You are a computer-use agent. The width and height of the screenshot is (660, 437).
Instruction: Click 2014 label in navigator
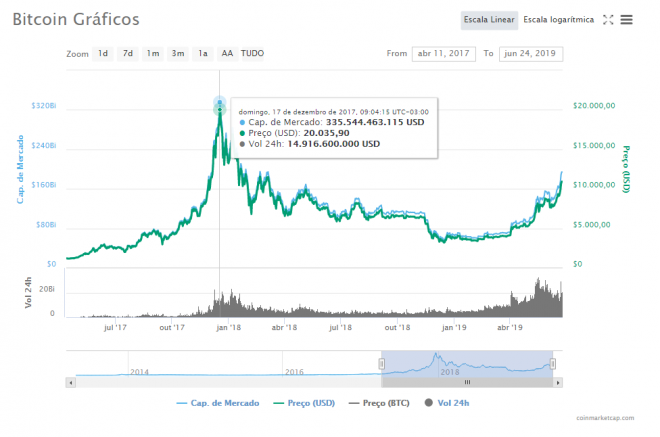139,372
